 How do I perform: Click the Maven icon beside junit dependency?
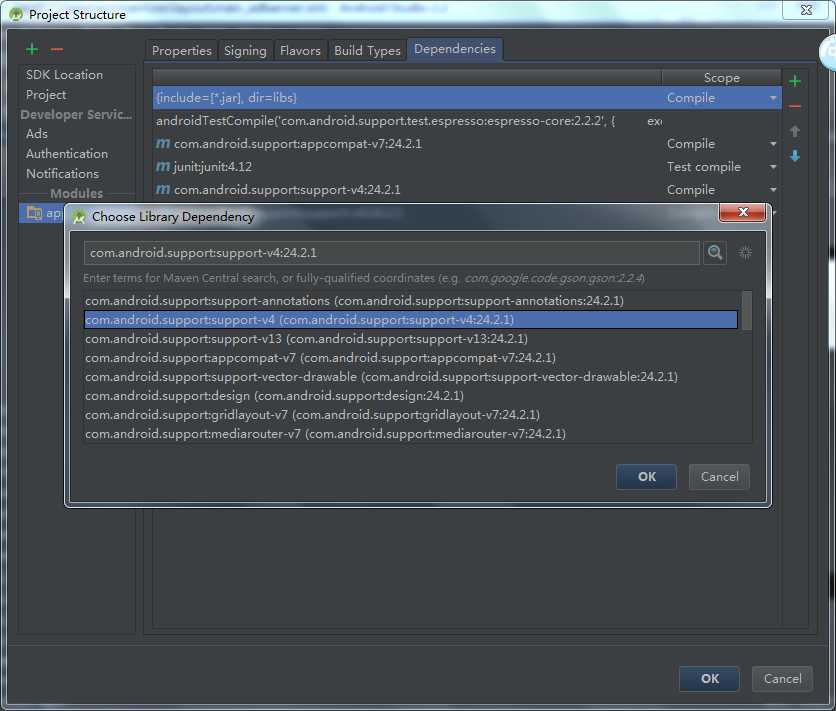(163, 166)
